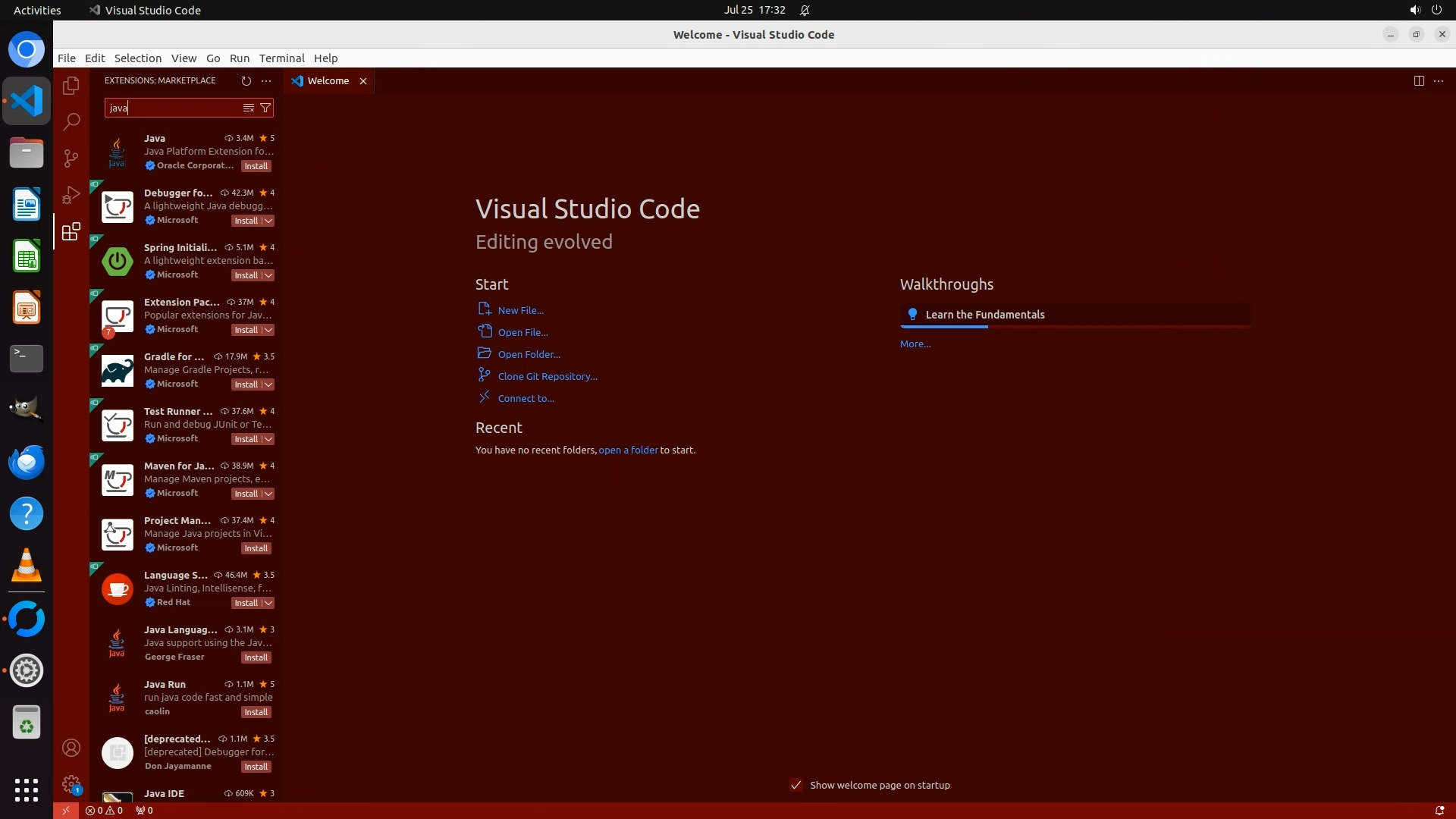Toggle split editor right icon

[x=1419, y=80]
